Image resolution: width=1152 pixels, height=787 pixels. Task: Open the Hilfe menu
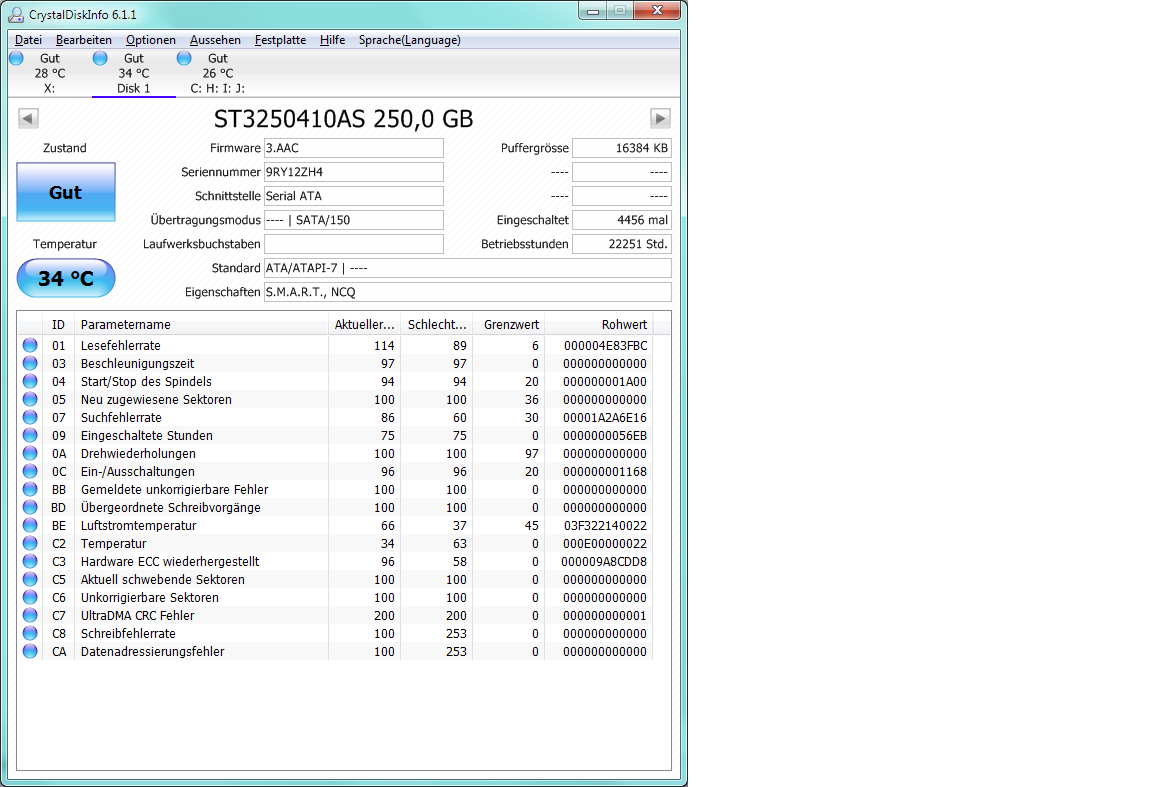coord(332,40)
